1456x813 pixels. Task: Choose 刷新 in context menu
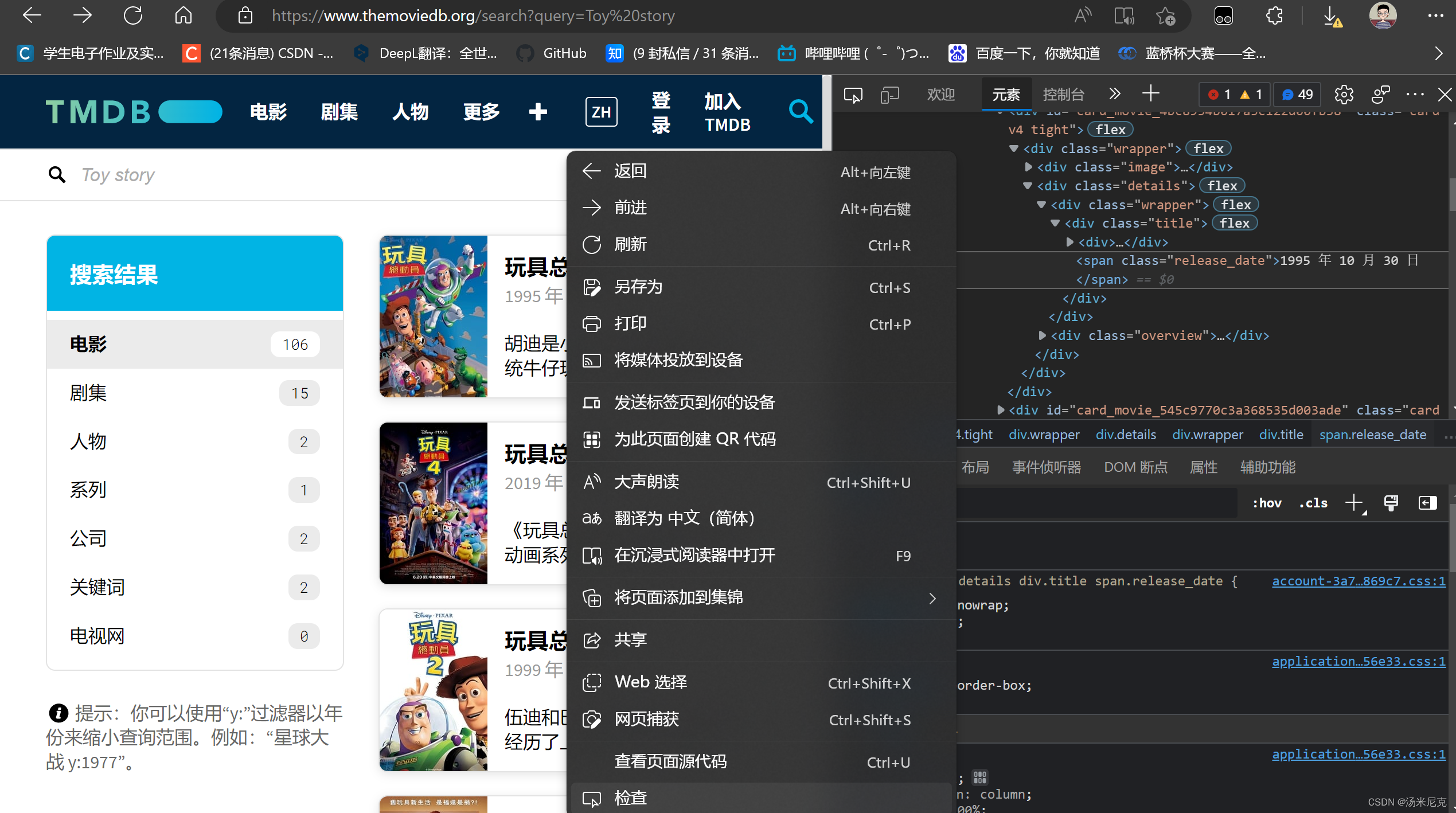761,244
